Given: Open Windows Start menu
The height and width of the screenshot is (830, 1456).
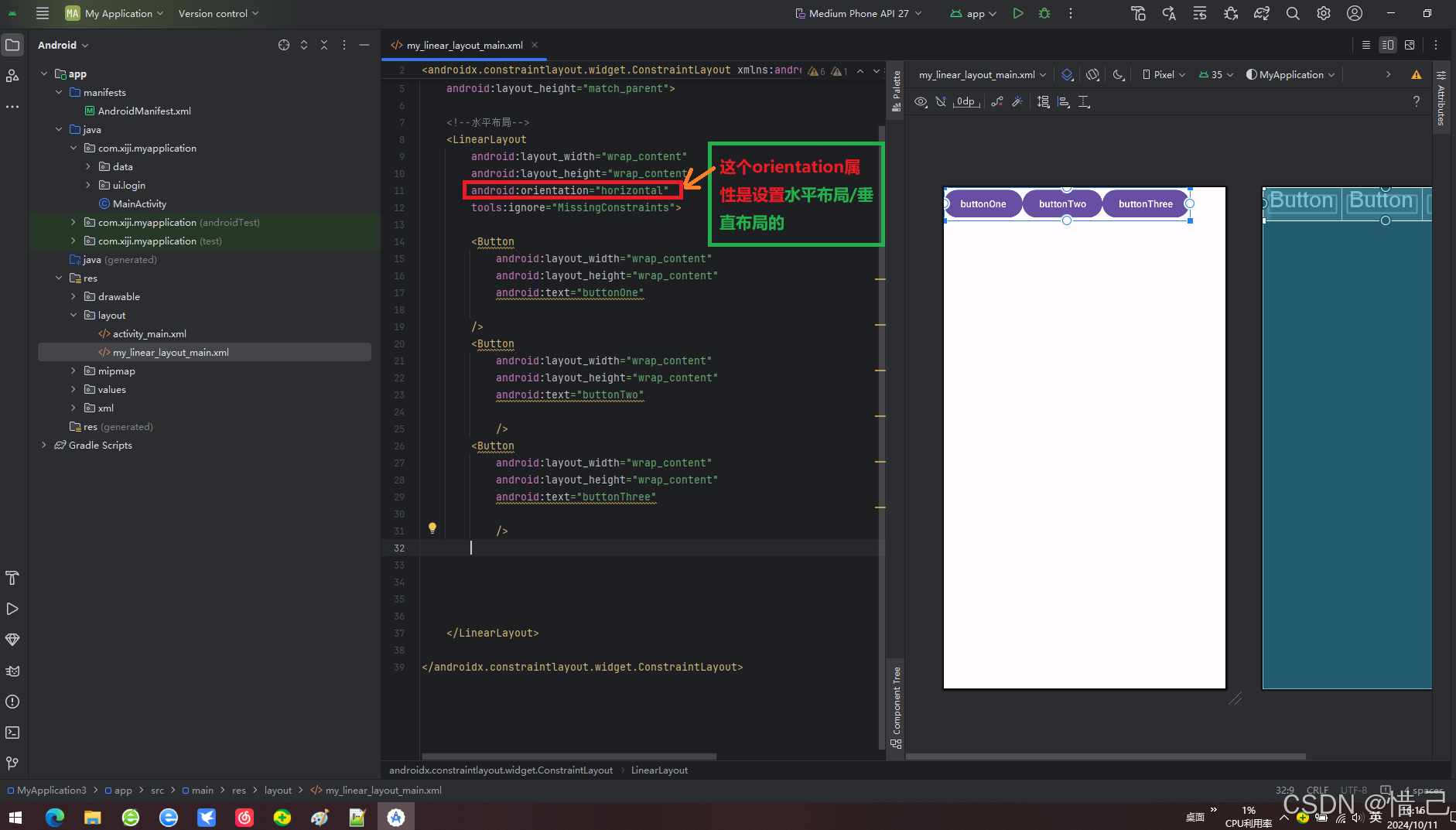Looking at the screenshot, I should (15, 817).
